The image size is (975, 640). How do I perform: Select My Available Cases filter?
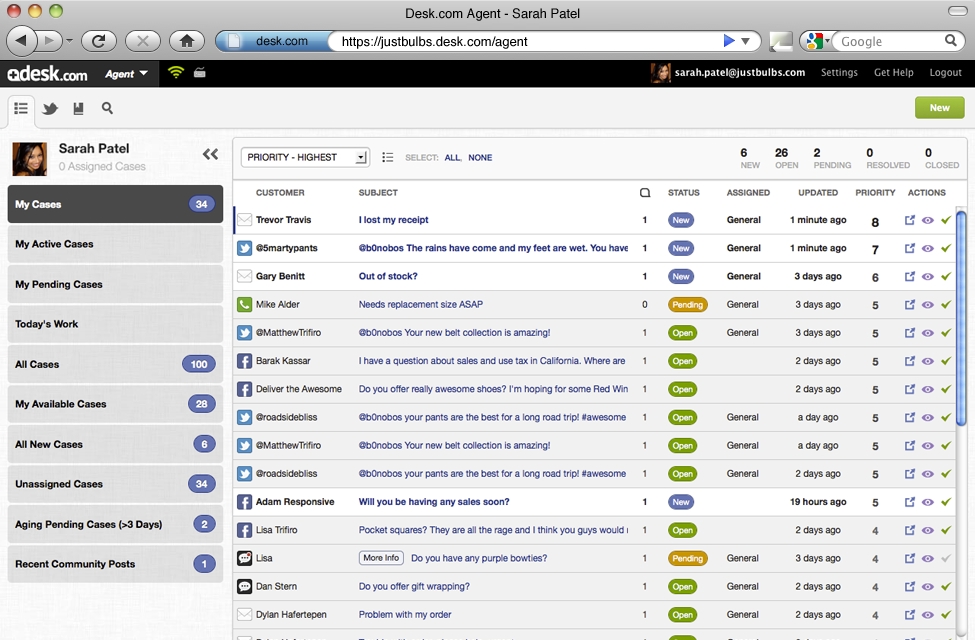click(115, 404)
